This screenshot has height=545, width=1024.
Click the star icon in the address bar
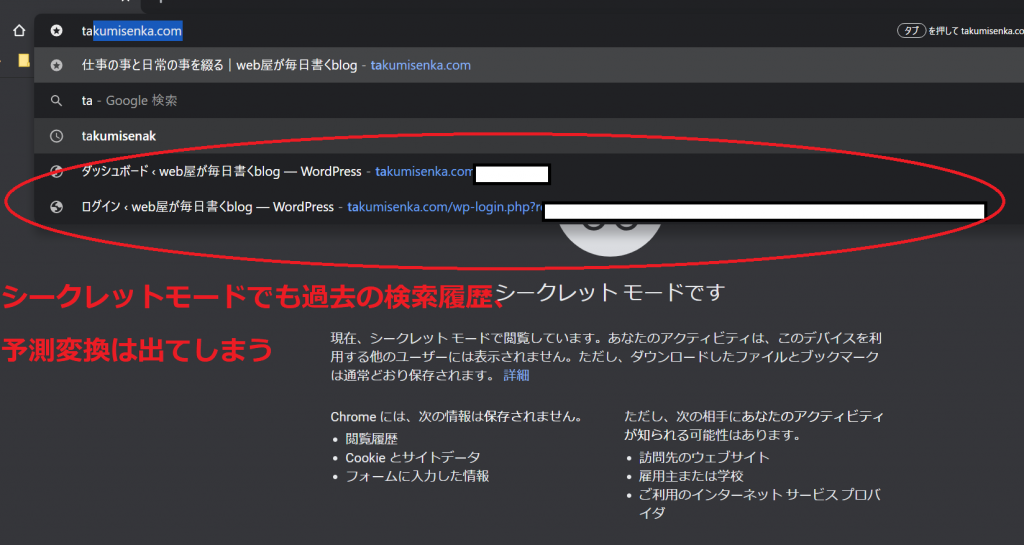(57, 31)
